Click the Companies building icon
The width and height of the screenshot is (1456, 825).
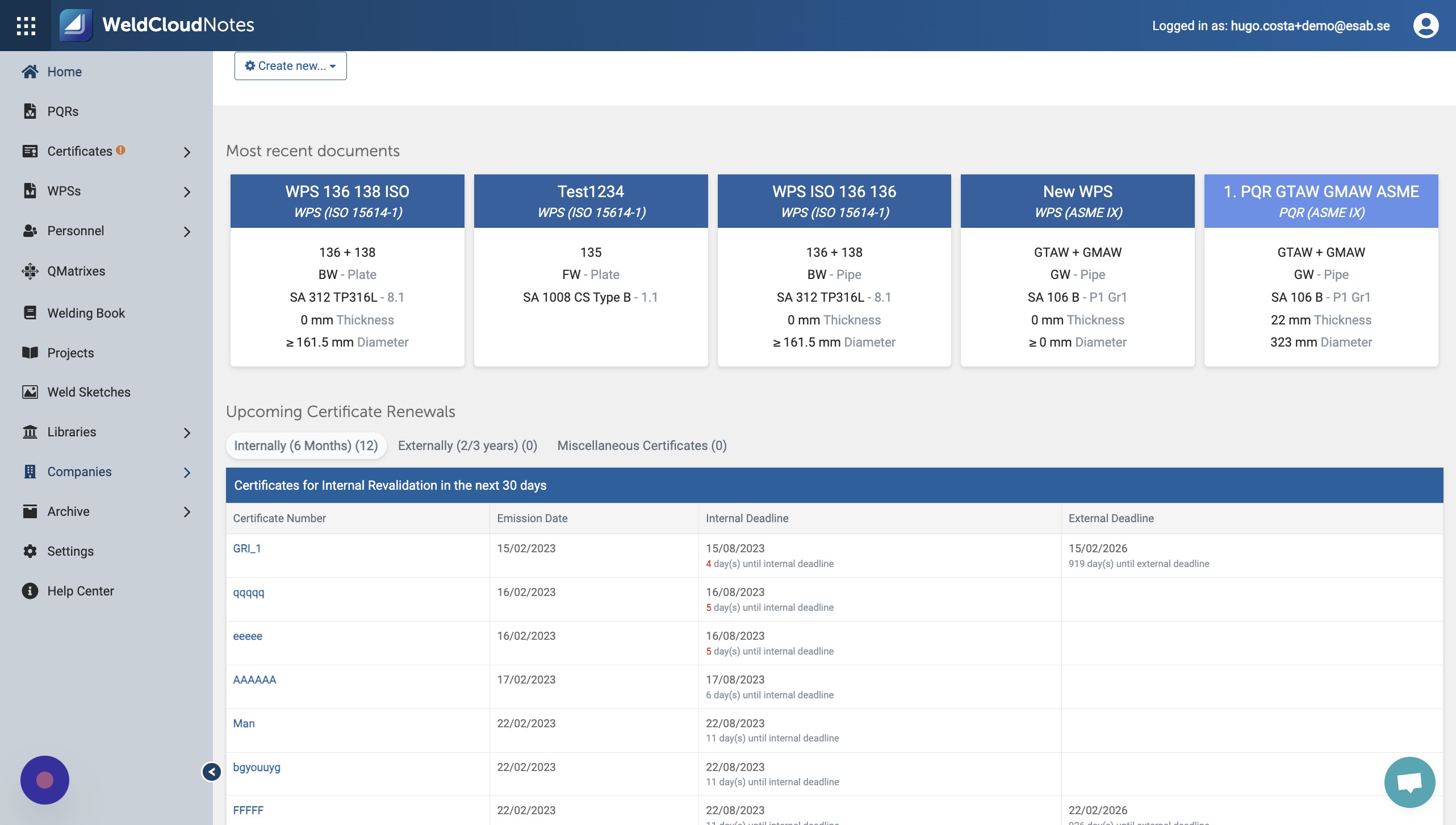coord(30,472)
